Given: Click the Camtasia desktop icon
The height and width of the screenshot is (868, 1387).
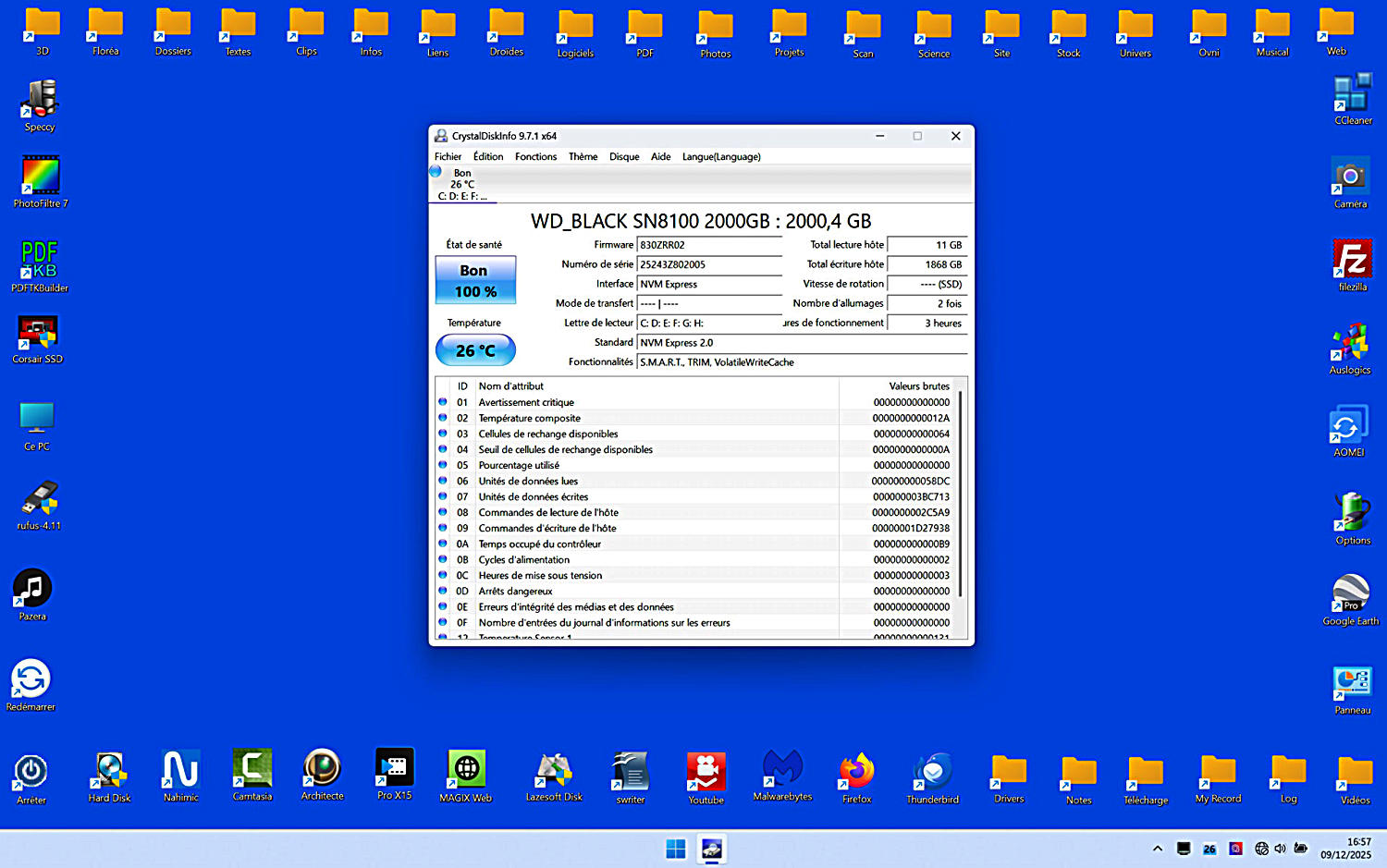Looking at the screenshot, I should [252, 769].
